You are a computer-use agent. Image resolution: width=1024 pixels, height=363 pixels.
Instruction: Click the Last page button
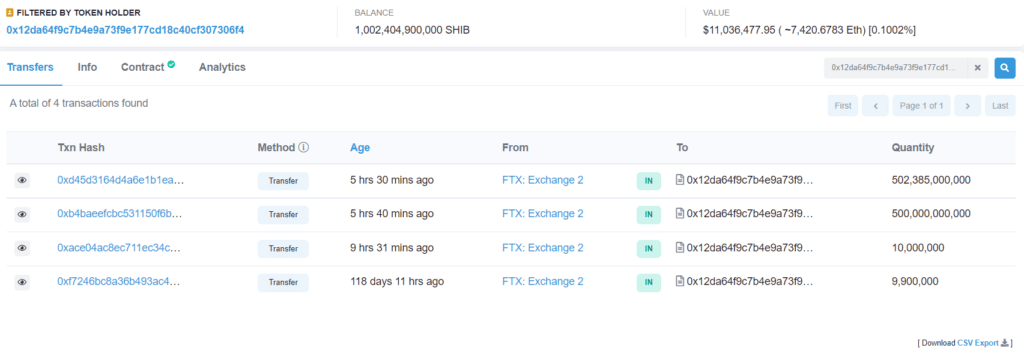tap(1000, 106)
